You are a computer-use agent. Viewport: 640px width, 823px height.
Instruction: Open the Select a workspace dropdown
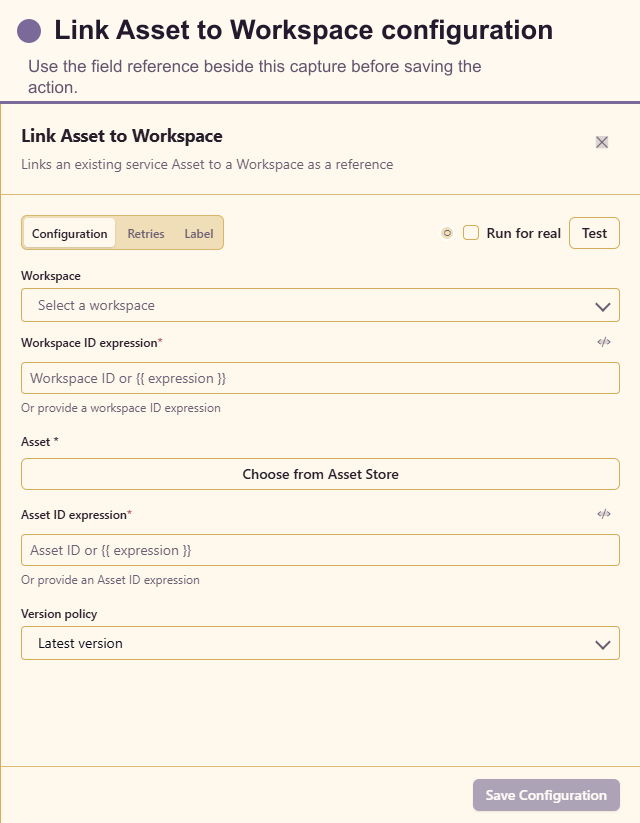coord(320,305)
